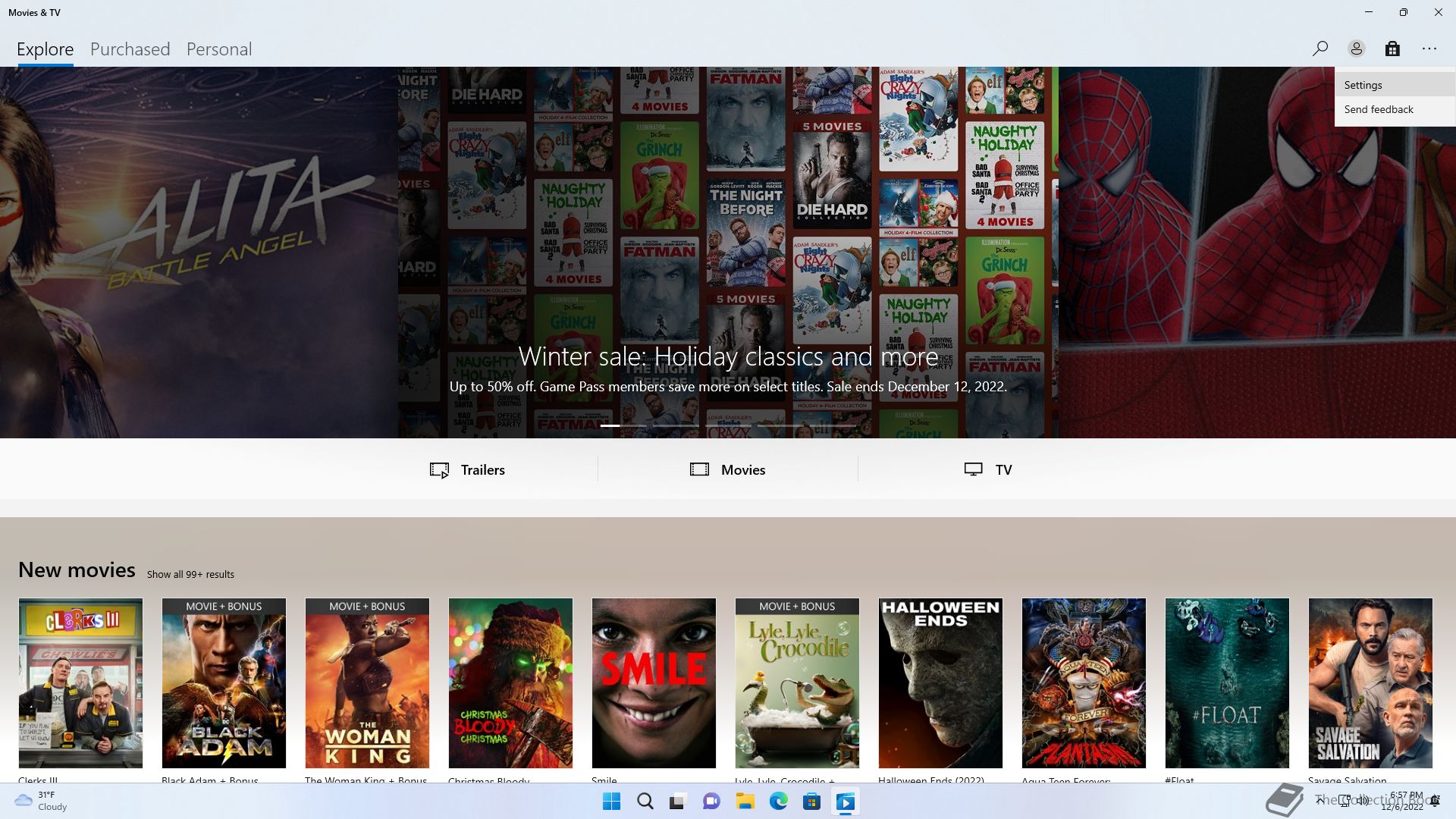Launch Microsoft Edge from taskbar
This screenshot has height=819, width=1456.
tap(778, 802)
